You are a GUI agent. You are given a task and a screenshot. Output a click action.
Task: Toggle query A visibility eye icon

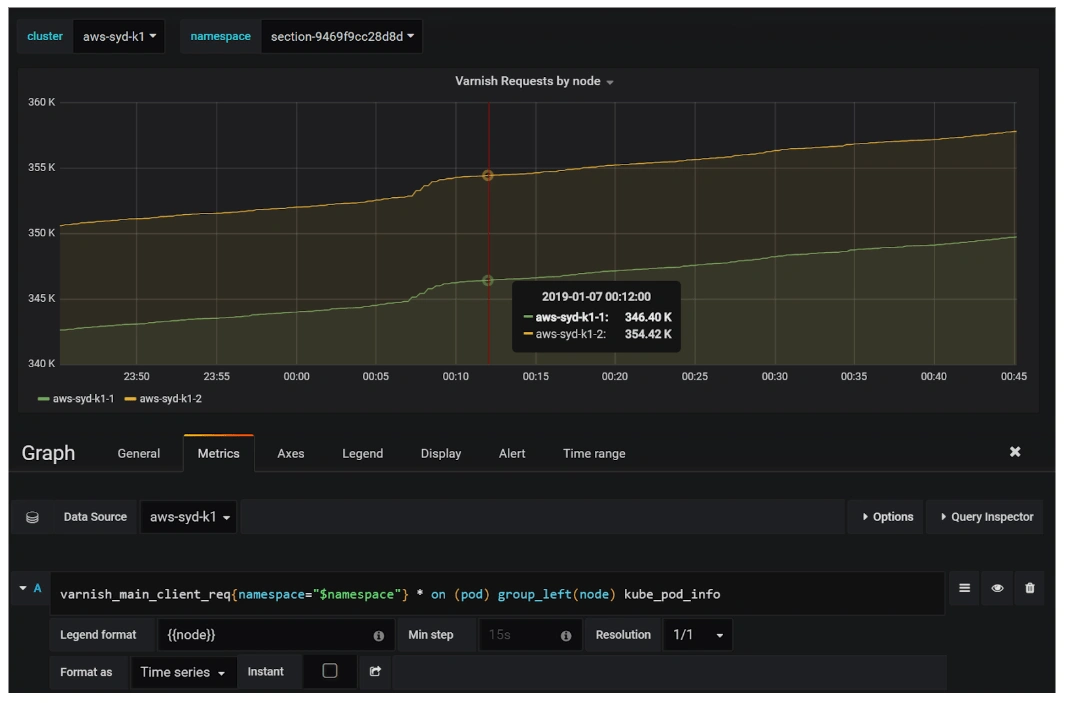tap(997, 588)
